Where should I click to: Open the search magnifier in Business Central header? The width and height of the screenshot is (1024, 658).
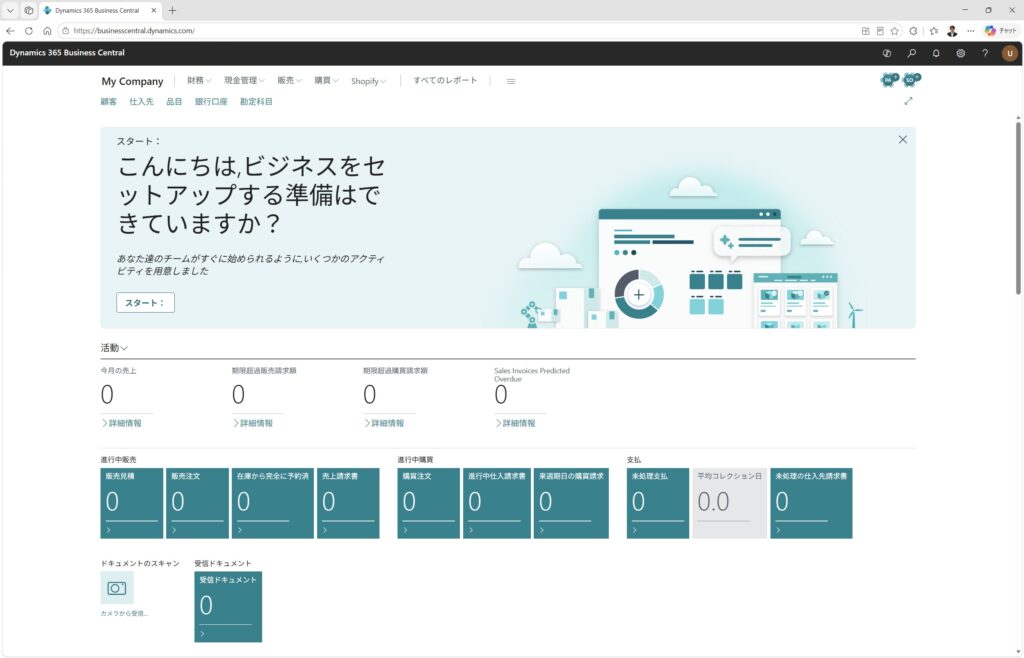pyautogui.click(x=911, y=54)
